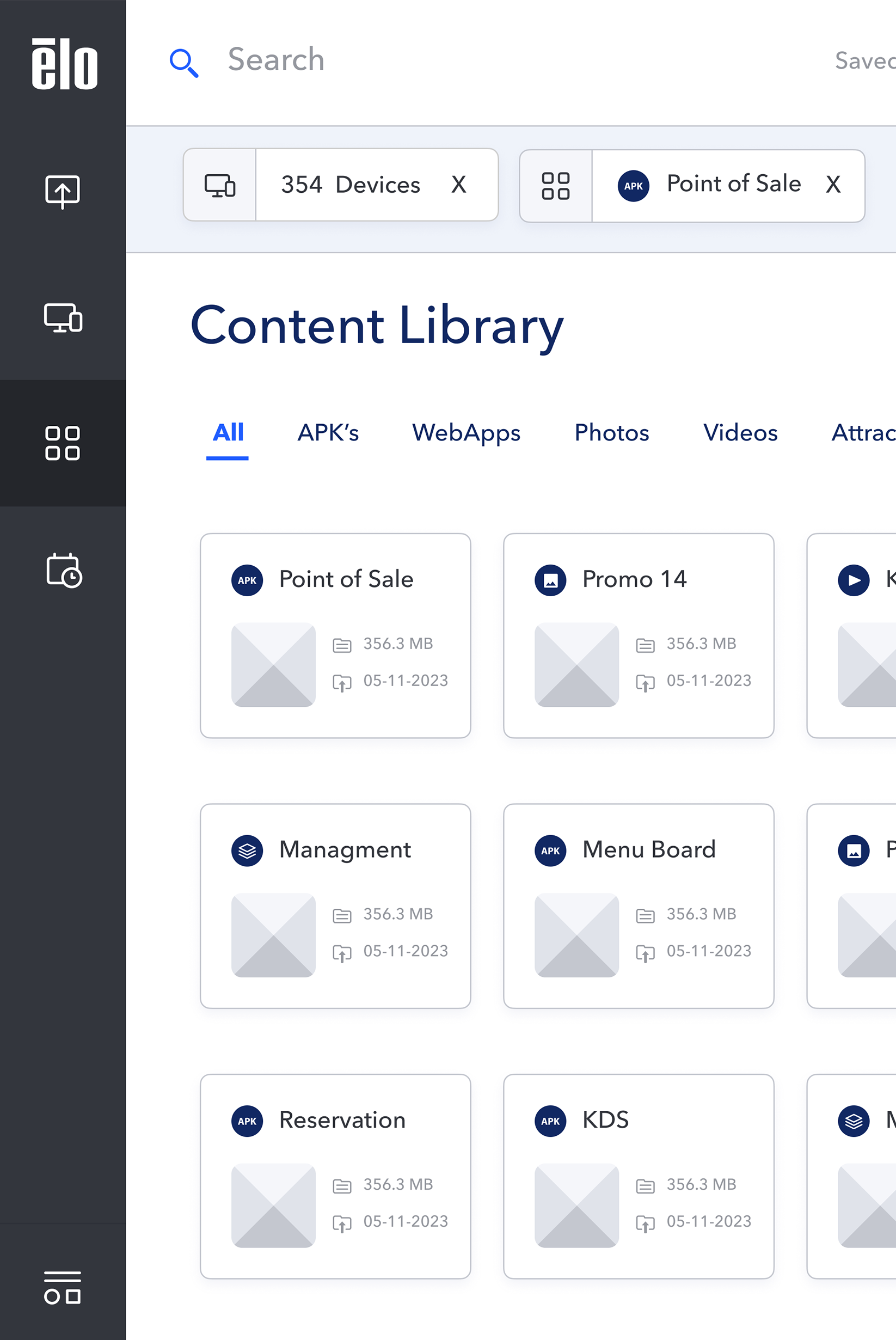This screenshot has width=896, height=1340.
Task: Open the scheduling calendar sidebar icon
Action: (64, 570)
